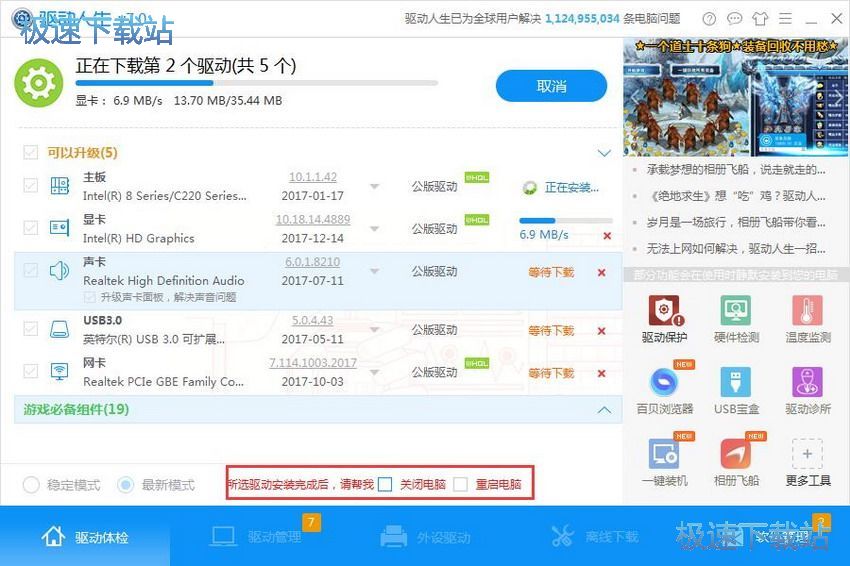Viewport: 850px width, 566px height.
Task: Click the overall download progress bar
Action: click(x=256, y=83)
